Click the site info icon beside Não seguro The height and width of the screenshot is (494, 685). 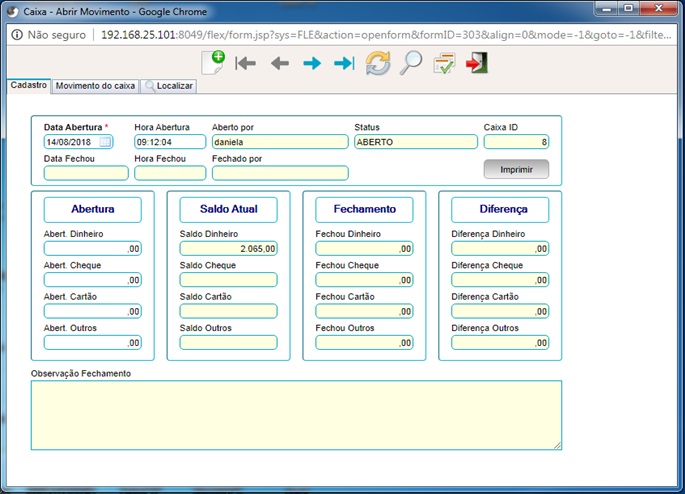tap(17, 35)
